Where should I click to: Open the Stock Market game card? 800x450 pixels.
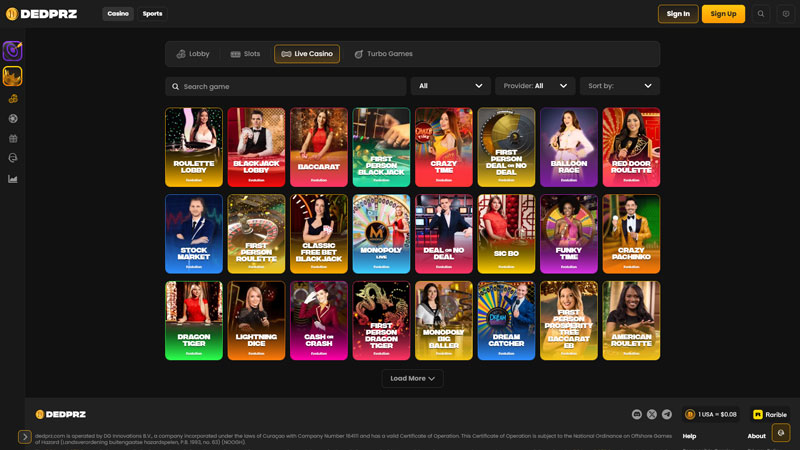[x=194, y=234]
